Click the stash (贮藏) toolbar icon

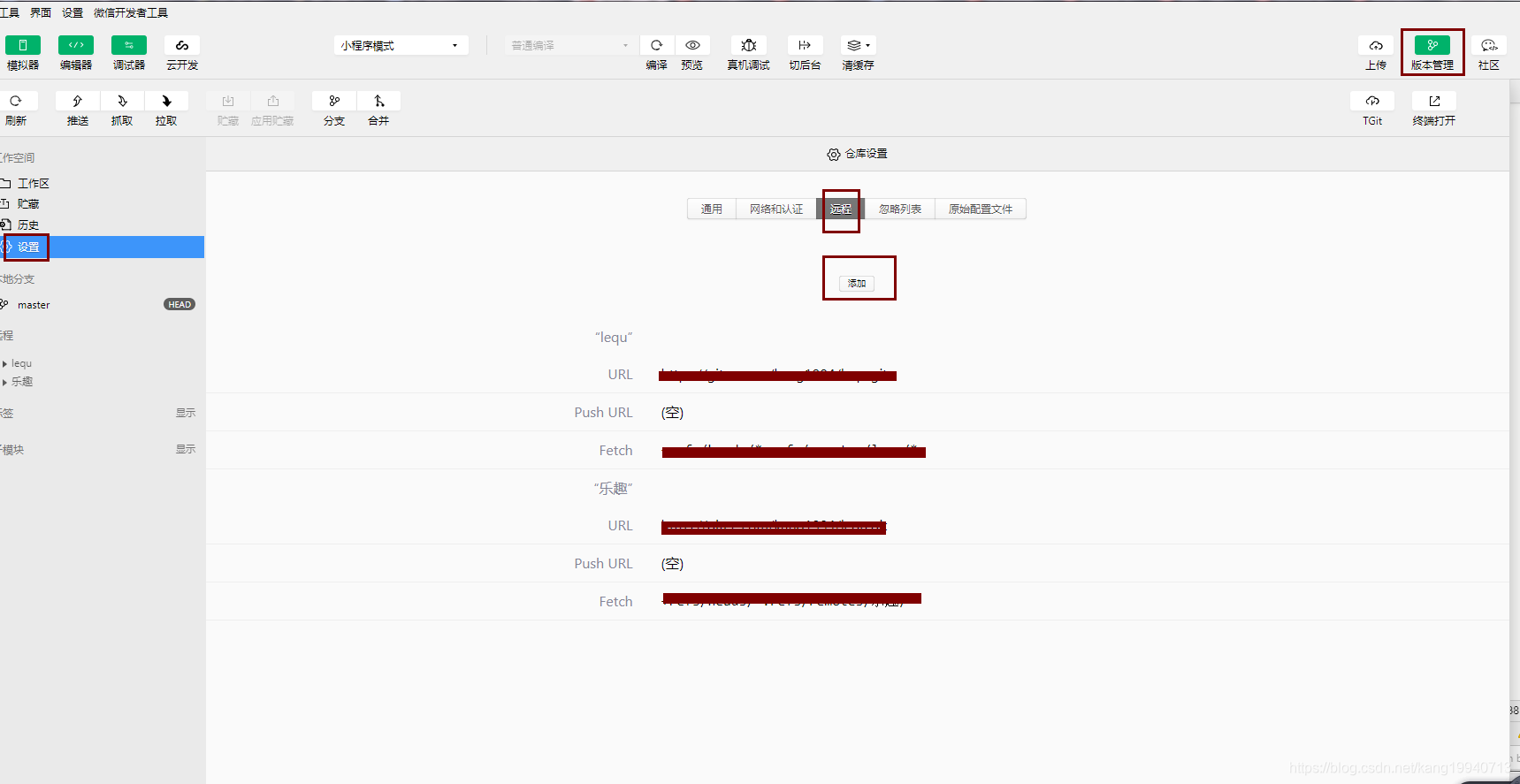pyautogui.click(x=228, y=101)
